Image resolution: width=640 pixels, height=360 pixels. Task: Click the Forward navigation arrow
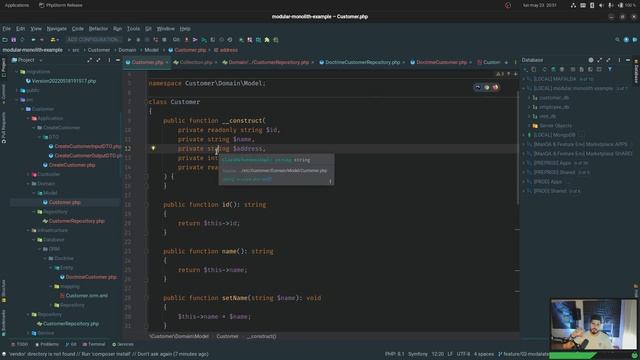[x=42, y=40]
